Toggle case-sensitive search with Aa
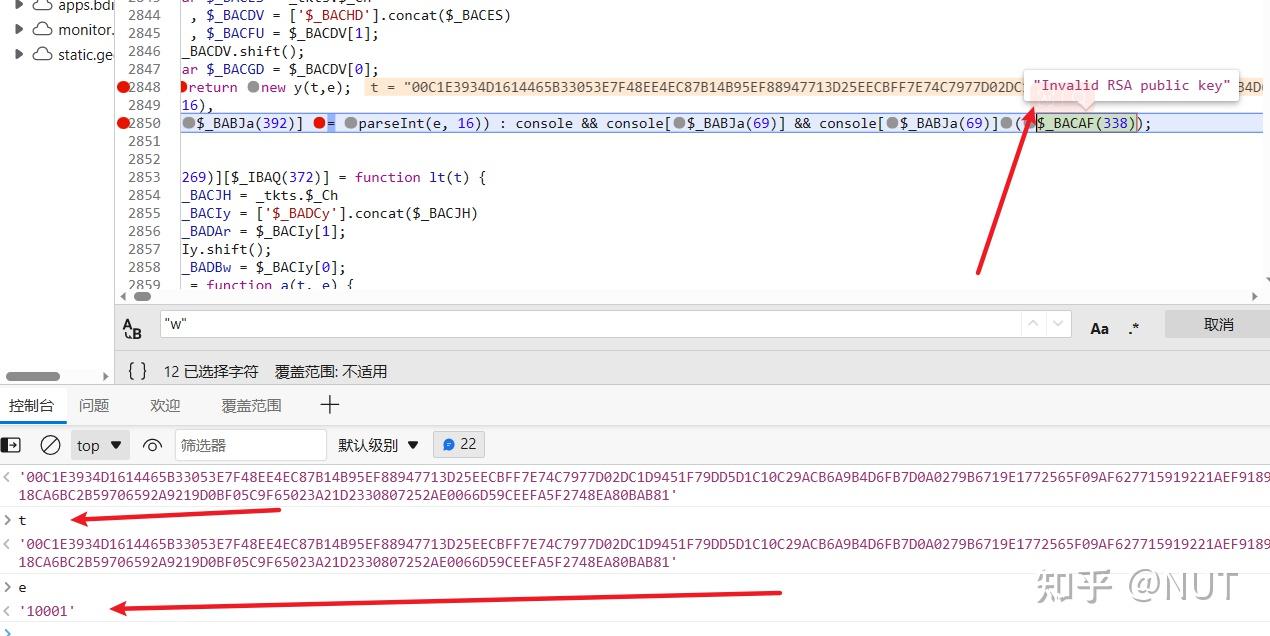Screen dimensions: 1270x636 (x=1099, y=327)
